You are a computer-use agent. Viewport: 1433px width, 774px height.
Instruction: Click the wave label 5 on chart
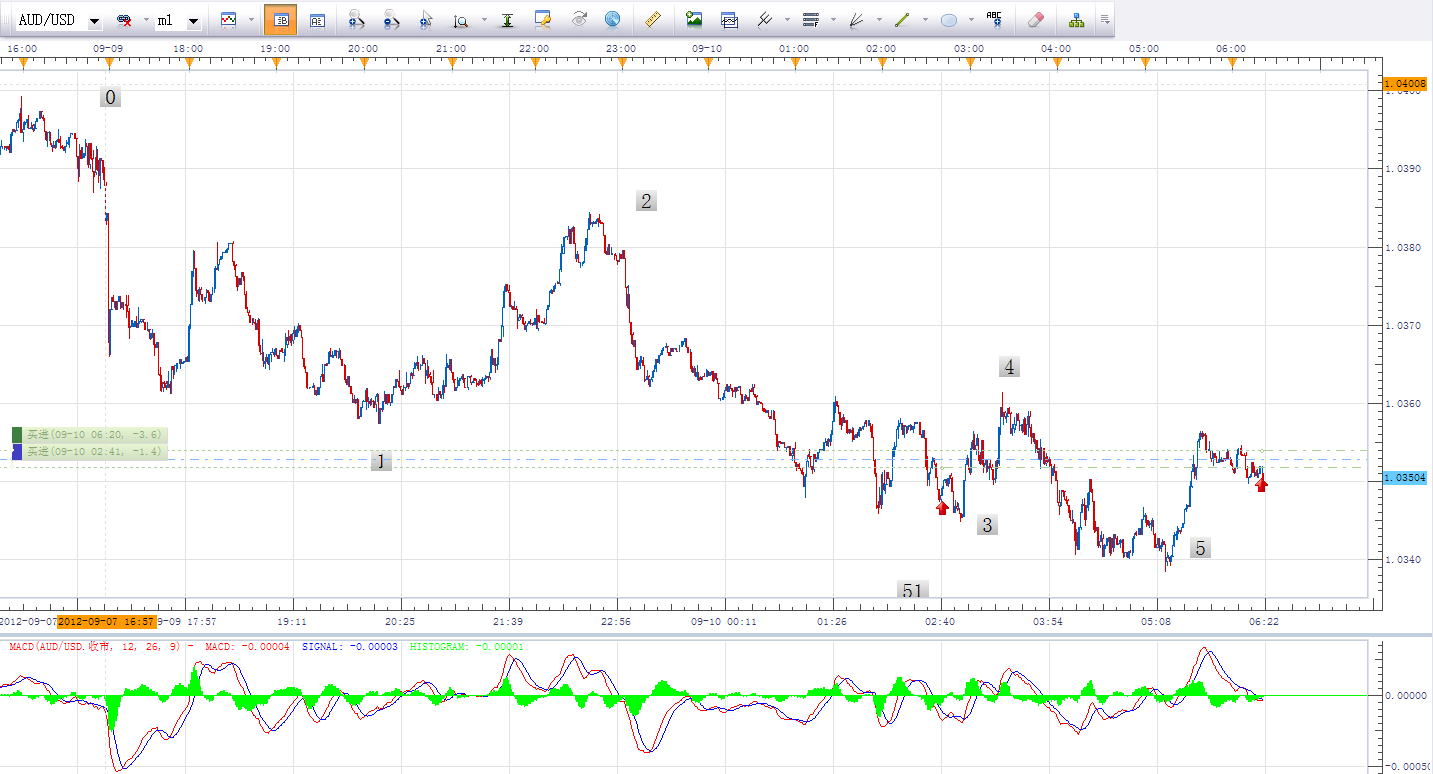click(1200, 548)
